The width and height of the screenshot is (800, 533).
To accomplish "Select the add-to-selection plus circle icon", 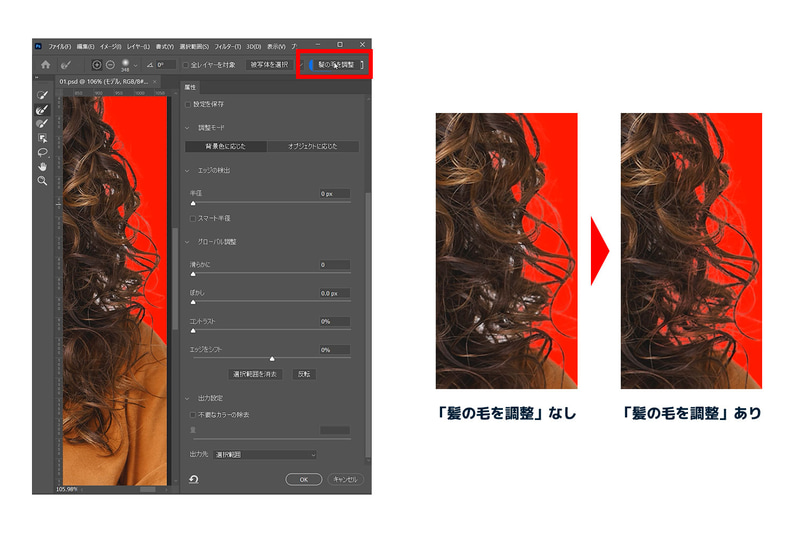I will [96, 65].
